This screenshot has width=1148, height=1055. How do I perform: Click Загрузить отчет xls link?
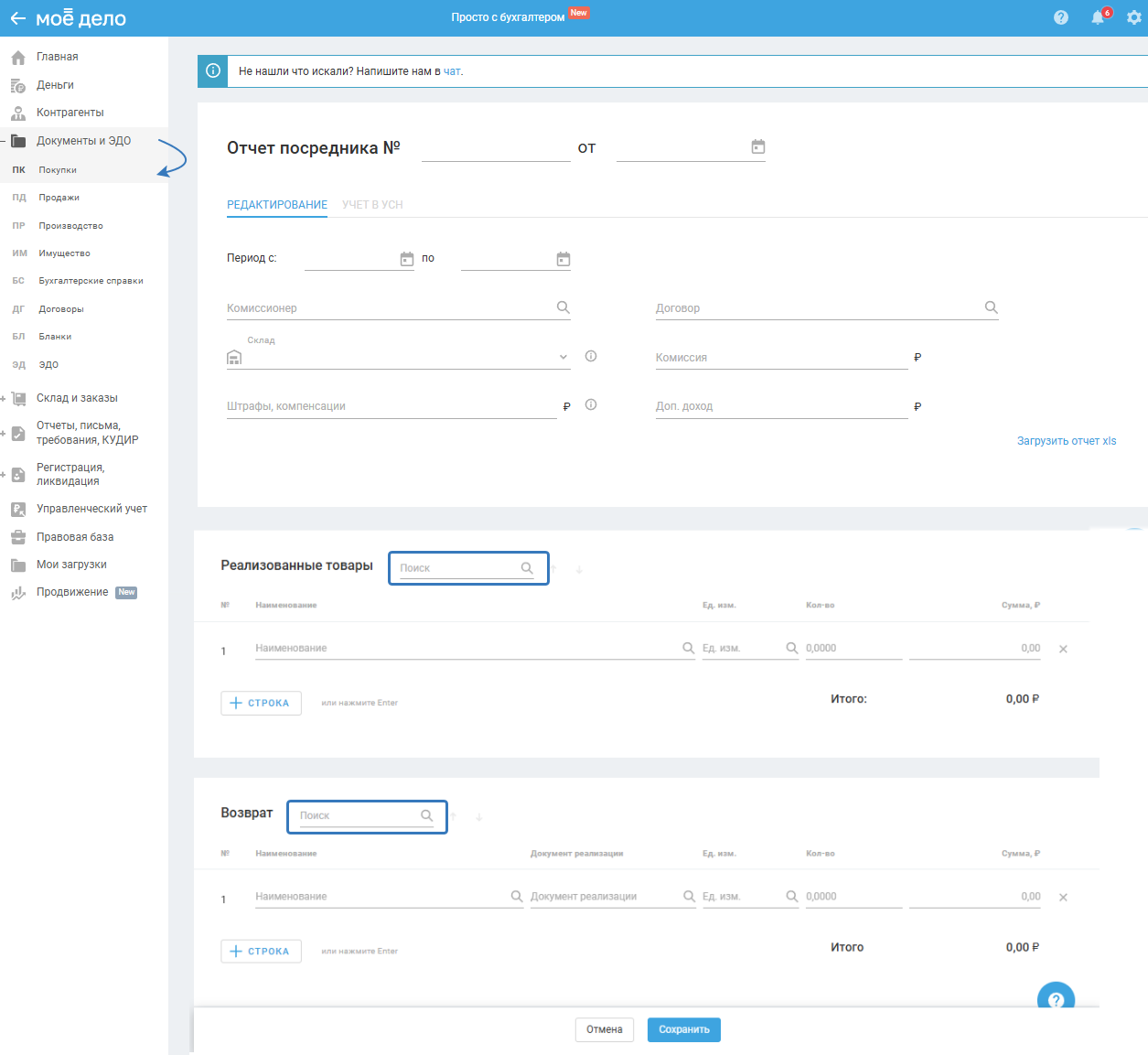coord(1067,441)
